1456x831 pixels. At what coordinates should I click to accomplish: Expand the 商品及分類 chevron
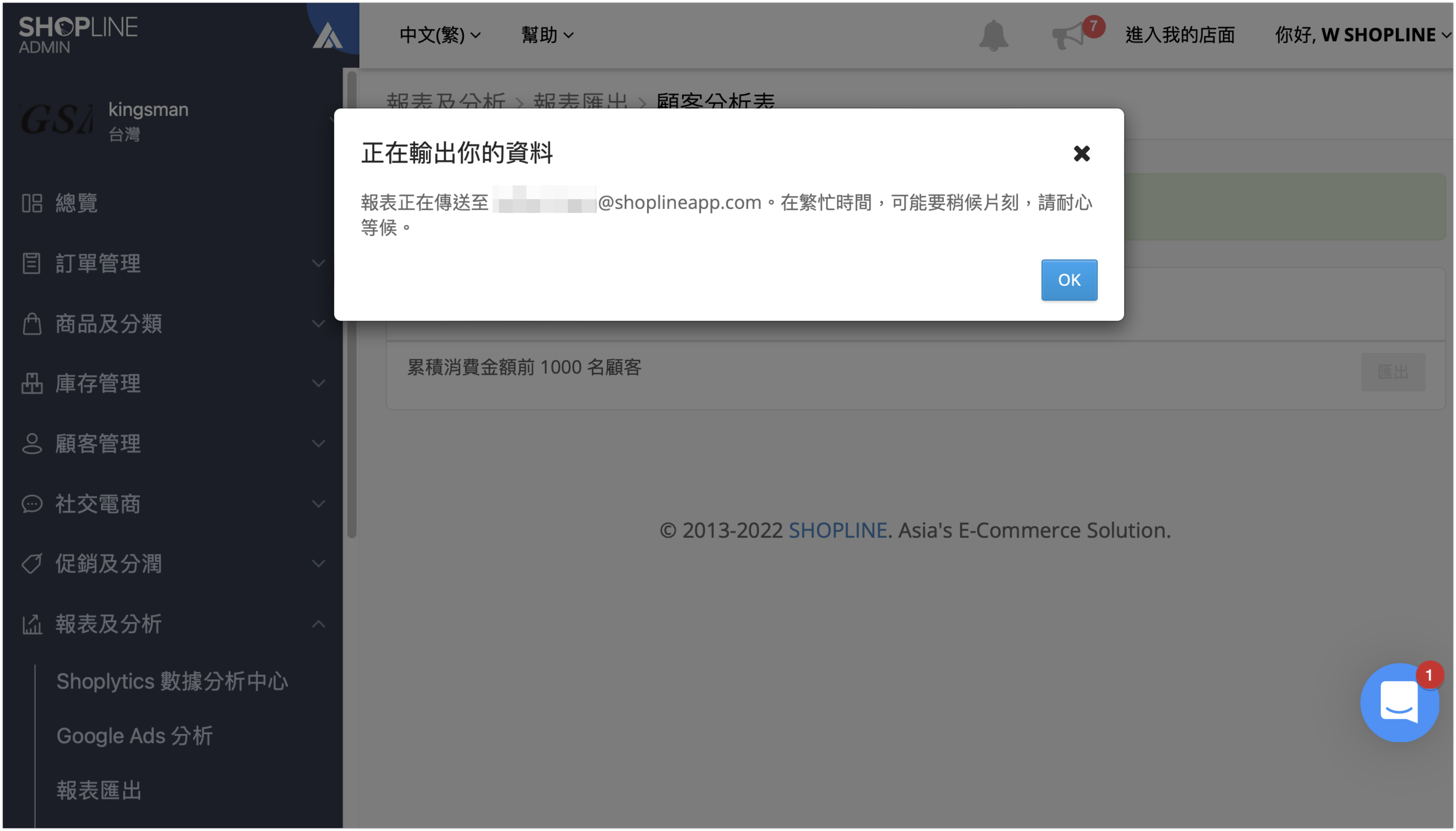(319, 324)
